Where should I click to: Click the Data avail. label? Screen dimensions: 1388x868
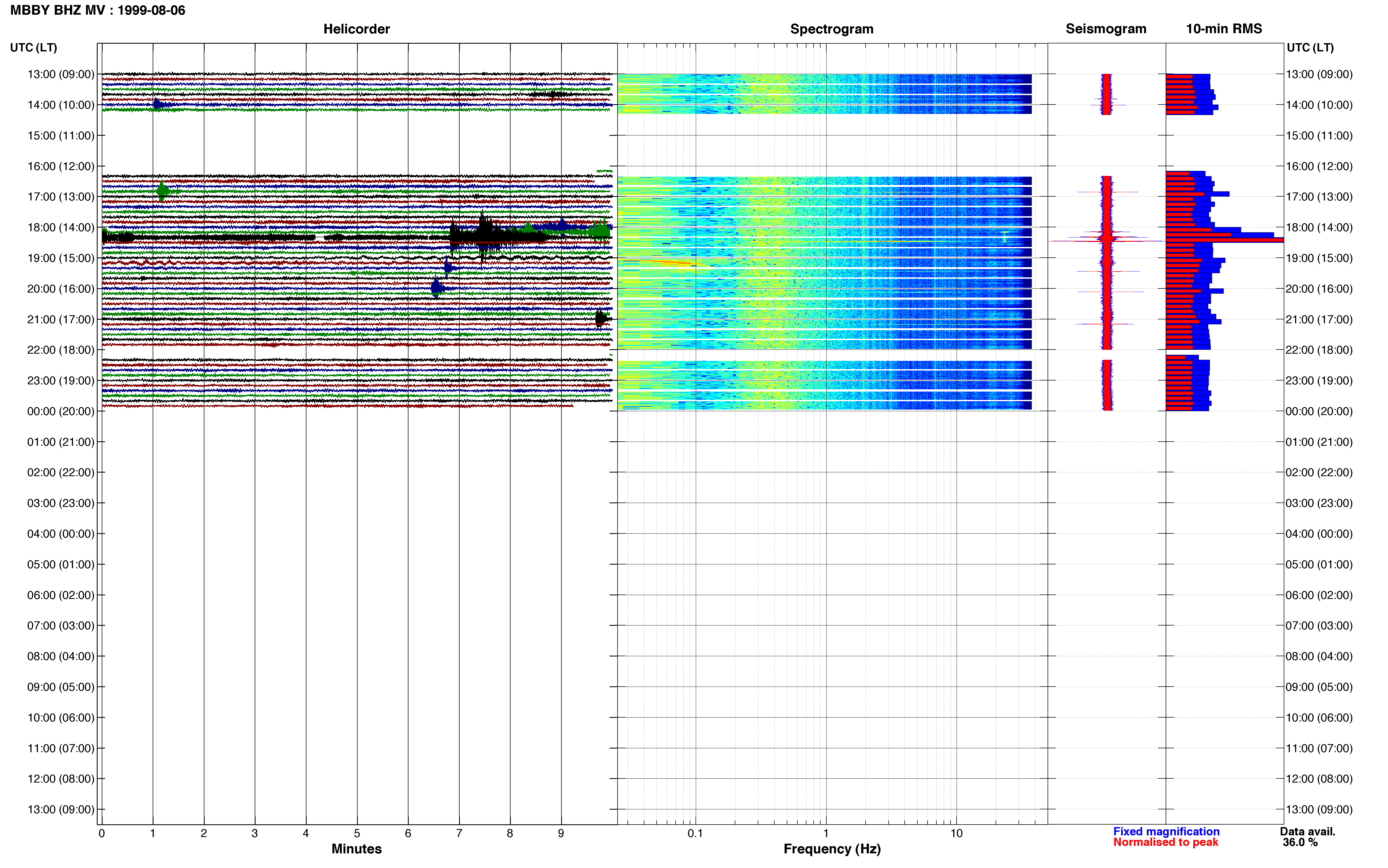click(x=1308, y=831)
